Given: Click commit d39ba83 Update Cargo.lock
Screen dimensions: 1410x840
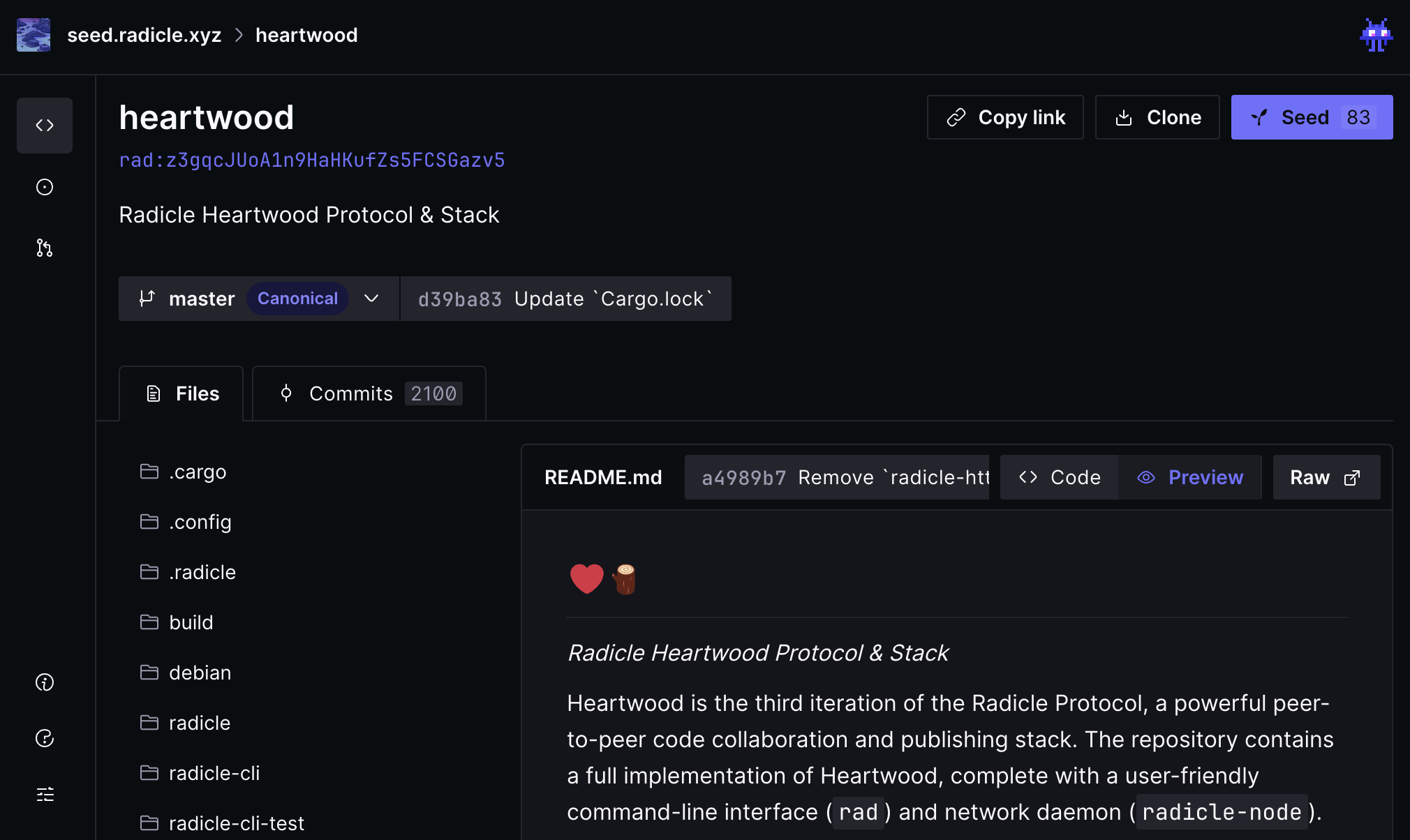Looking at the screenshot, I should click(564, 299).
